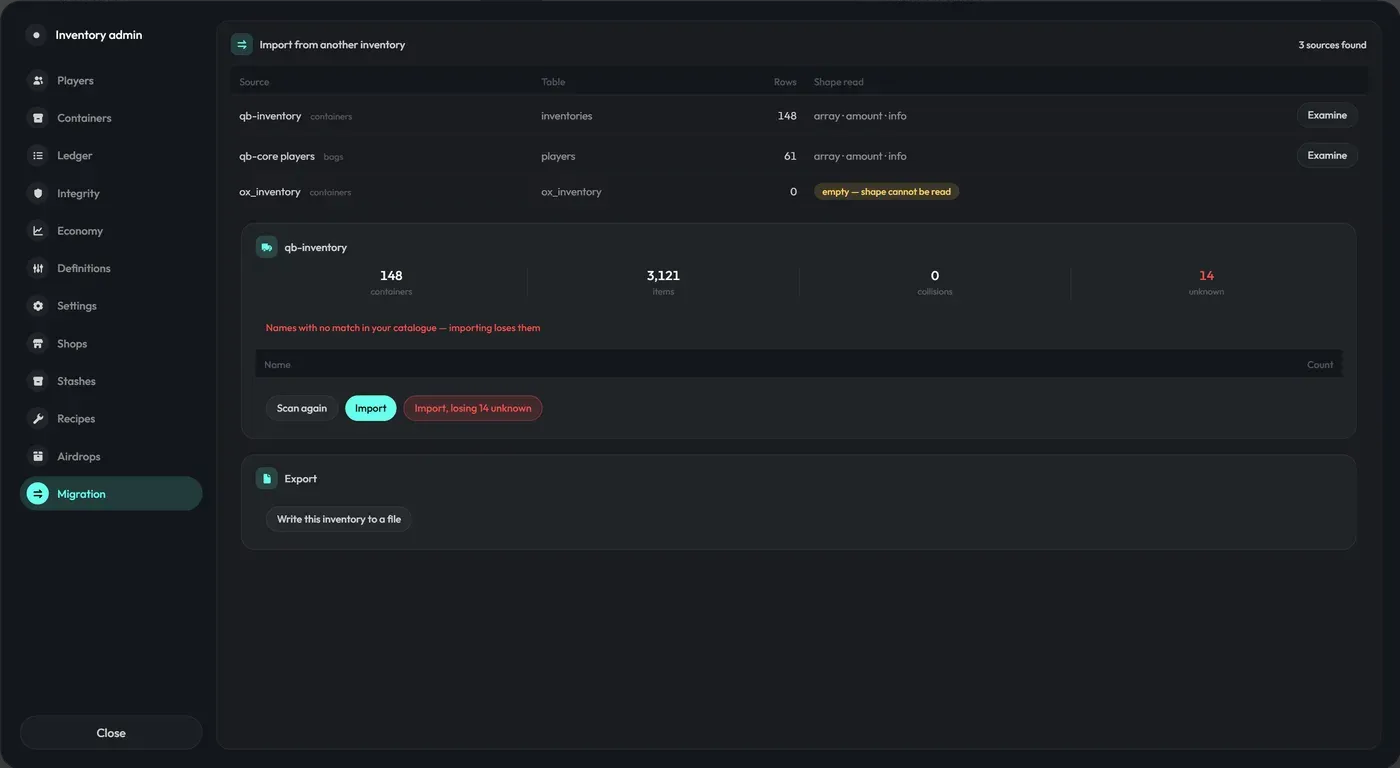Select the ox_inventory source name
This screenshot has width=1400, height=768.
(270, 192)
